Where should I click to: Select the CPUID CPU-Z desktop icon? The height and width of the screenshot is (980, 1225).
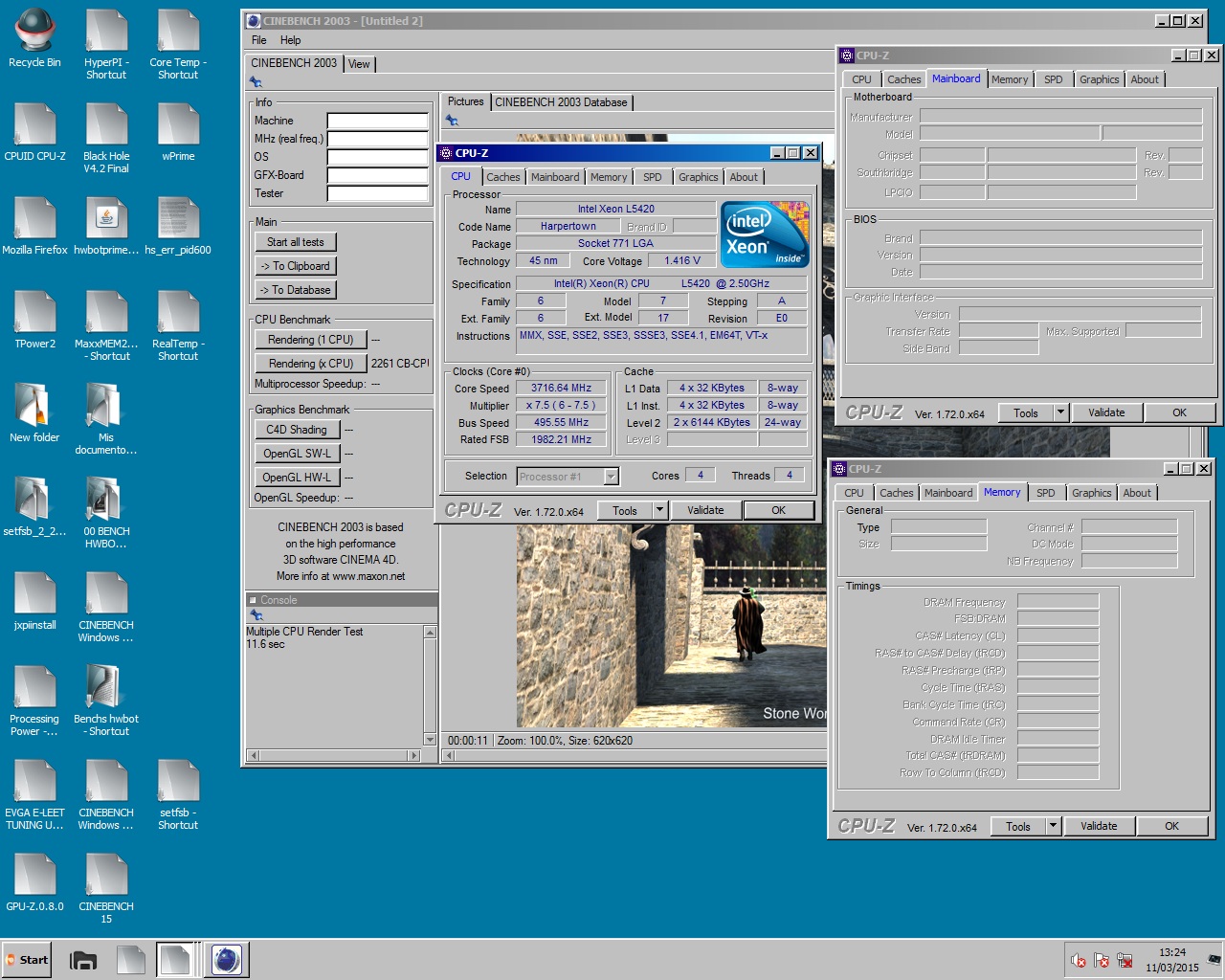coord(34,132)
